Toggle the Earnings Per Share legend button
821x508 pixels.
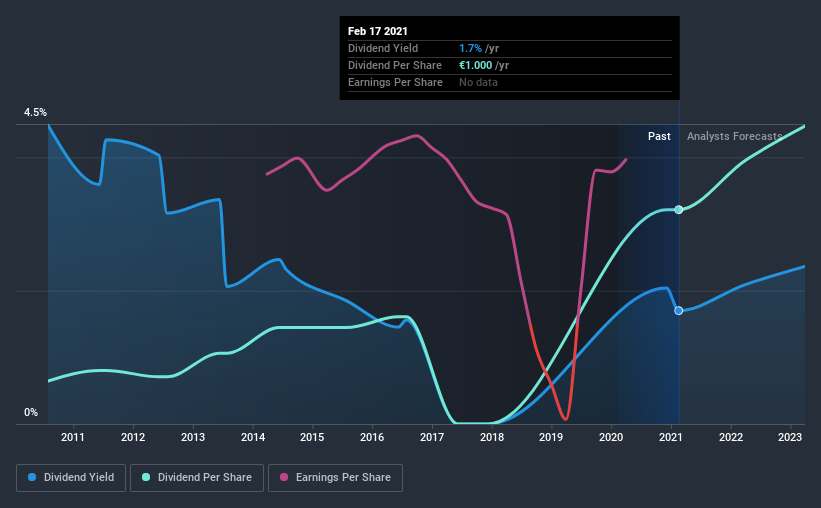(336, 478)
